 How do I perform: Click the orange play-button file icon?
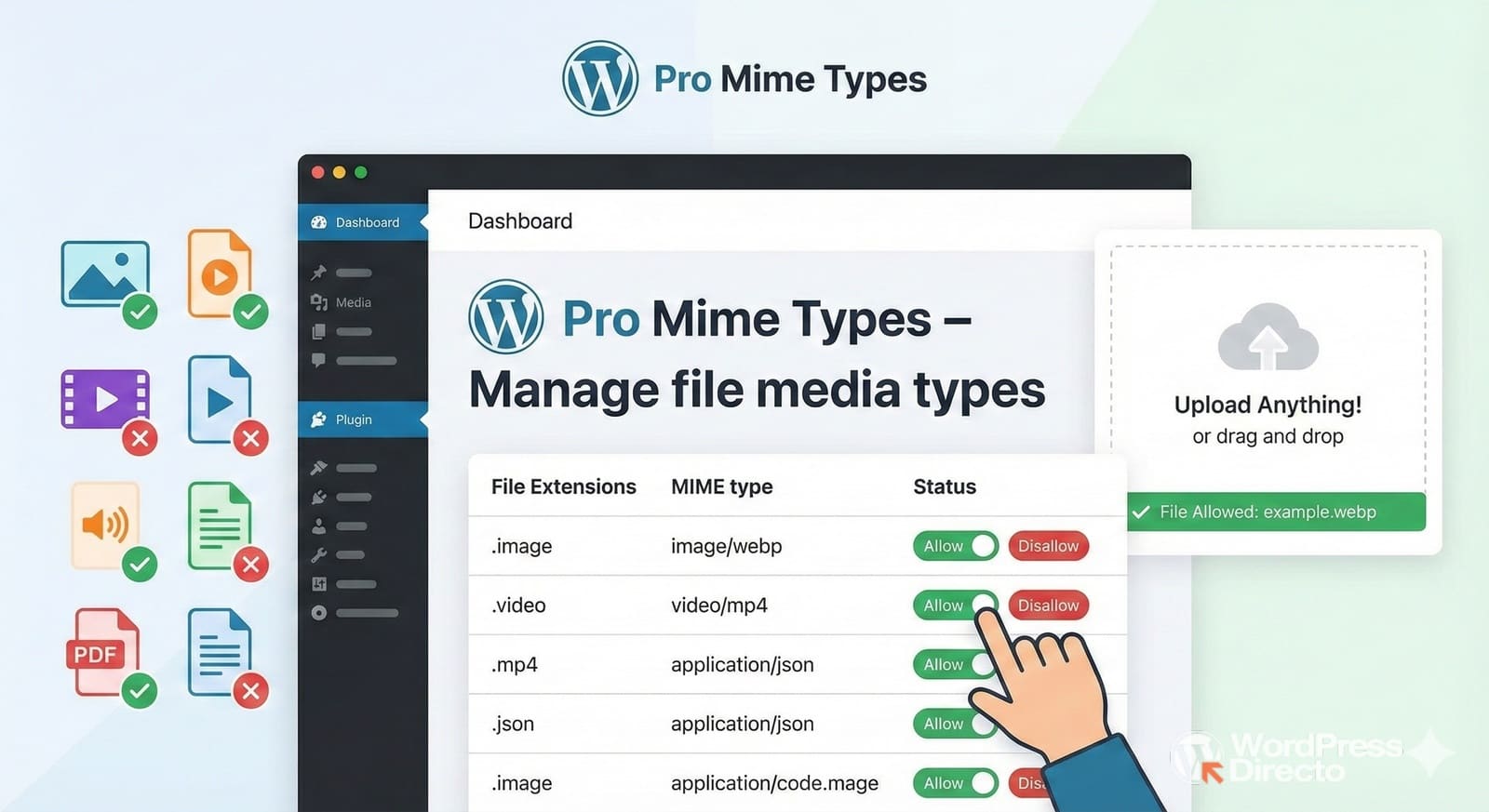click(x=219, y=274)
